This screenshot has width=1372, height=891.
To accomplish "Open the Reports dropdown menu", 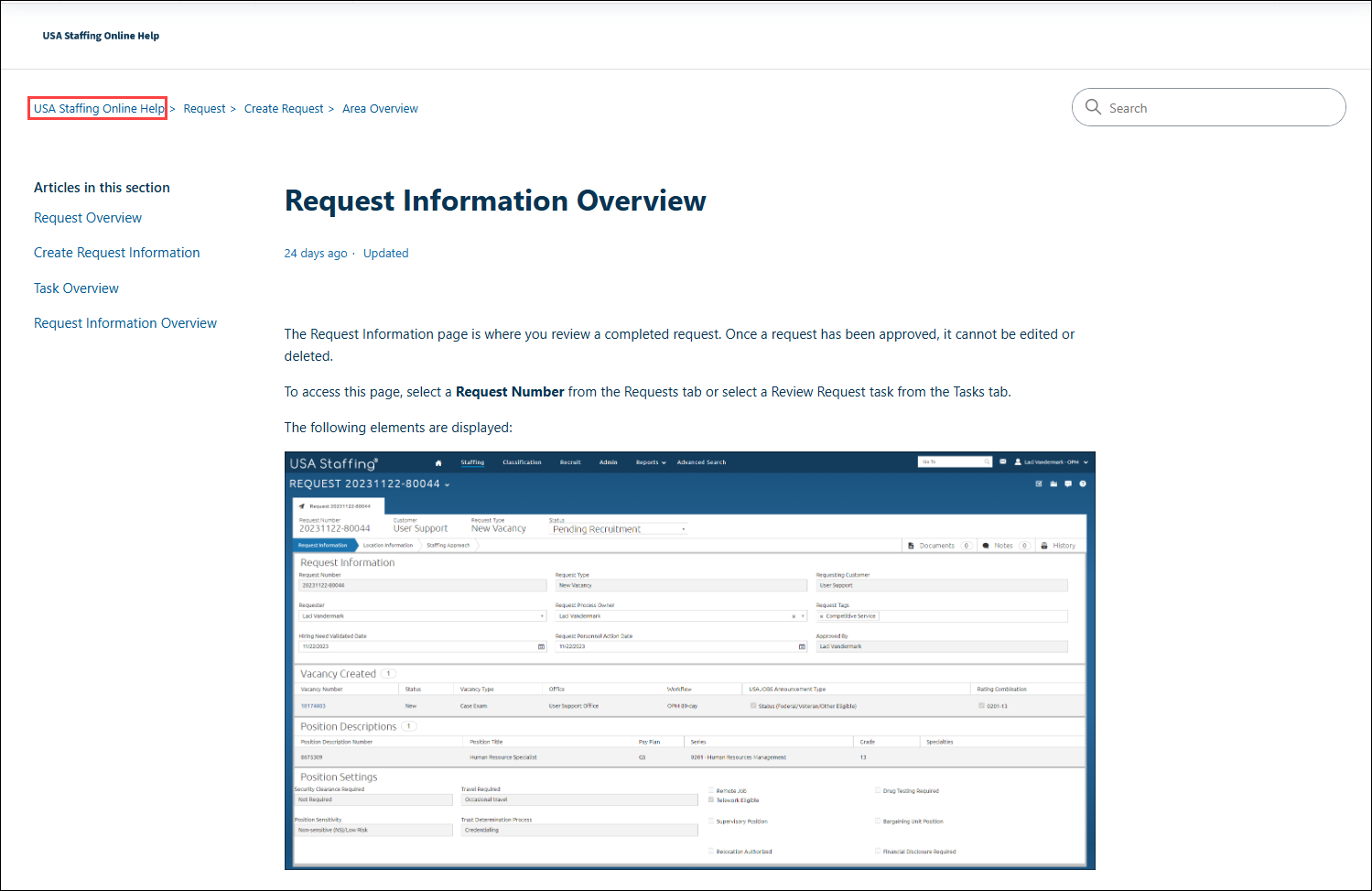I will pyautogui.click(x=650, y=462).
